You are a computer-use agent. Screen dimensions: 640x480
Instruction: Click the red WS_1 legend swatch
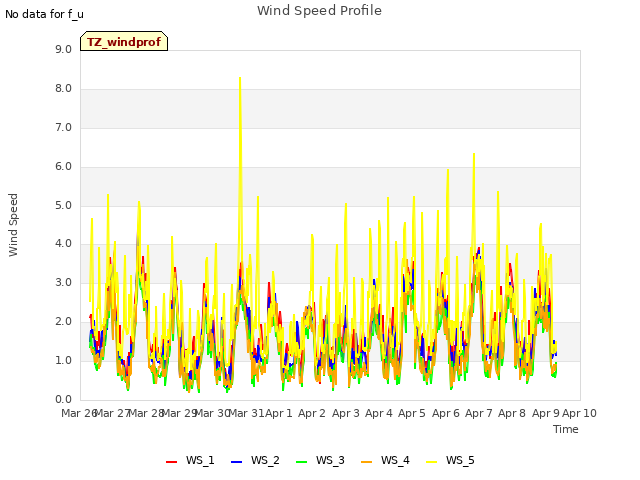171,462
